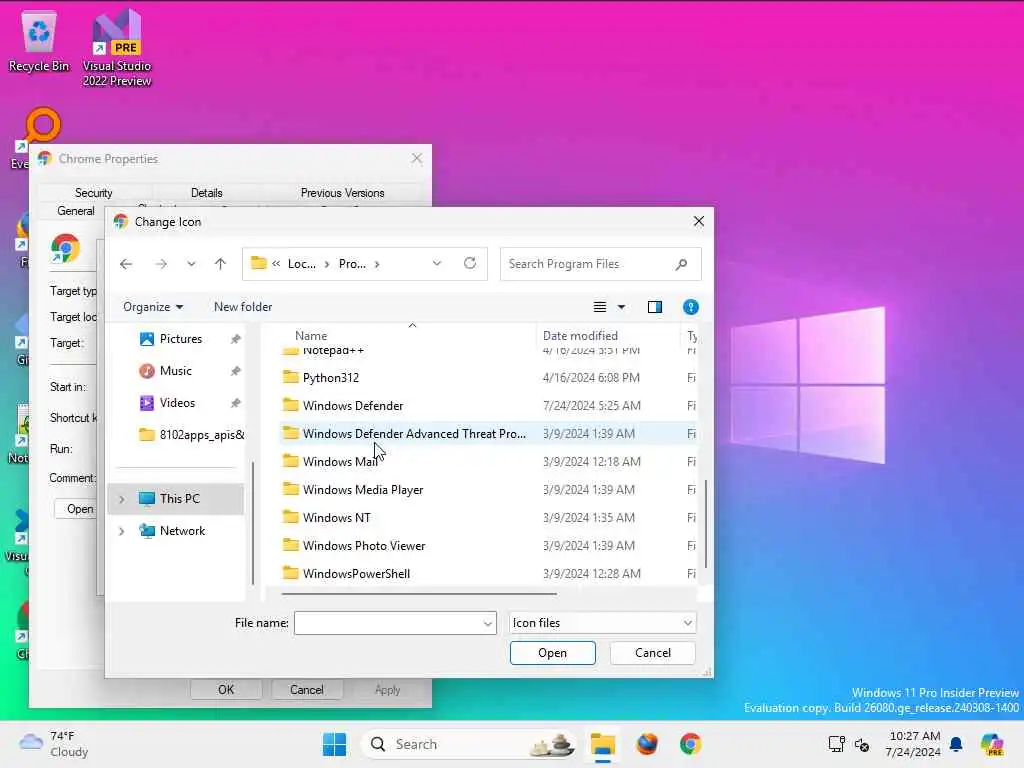The height and width of the screenshot is (768, 1024).
Task: Open File Explorer from the taskbar
Action: pos(603,744)
